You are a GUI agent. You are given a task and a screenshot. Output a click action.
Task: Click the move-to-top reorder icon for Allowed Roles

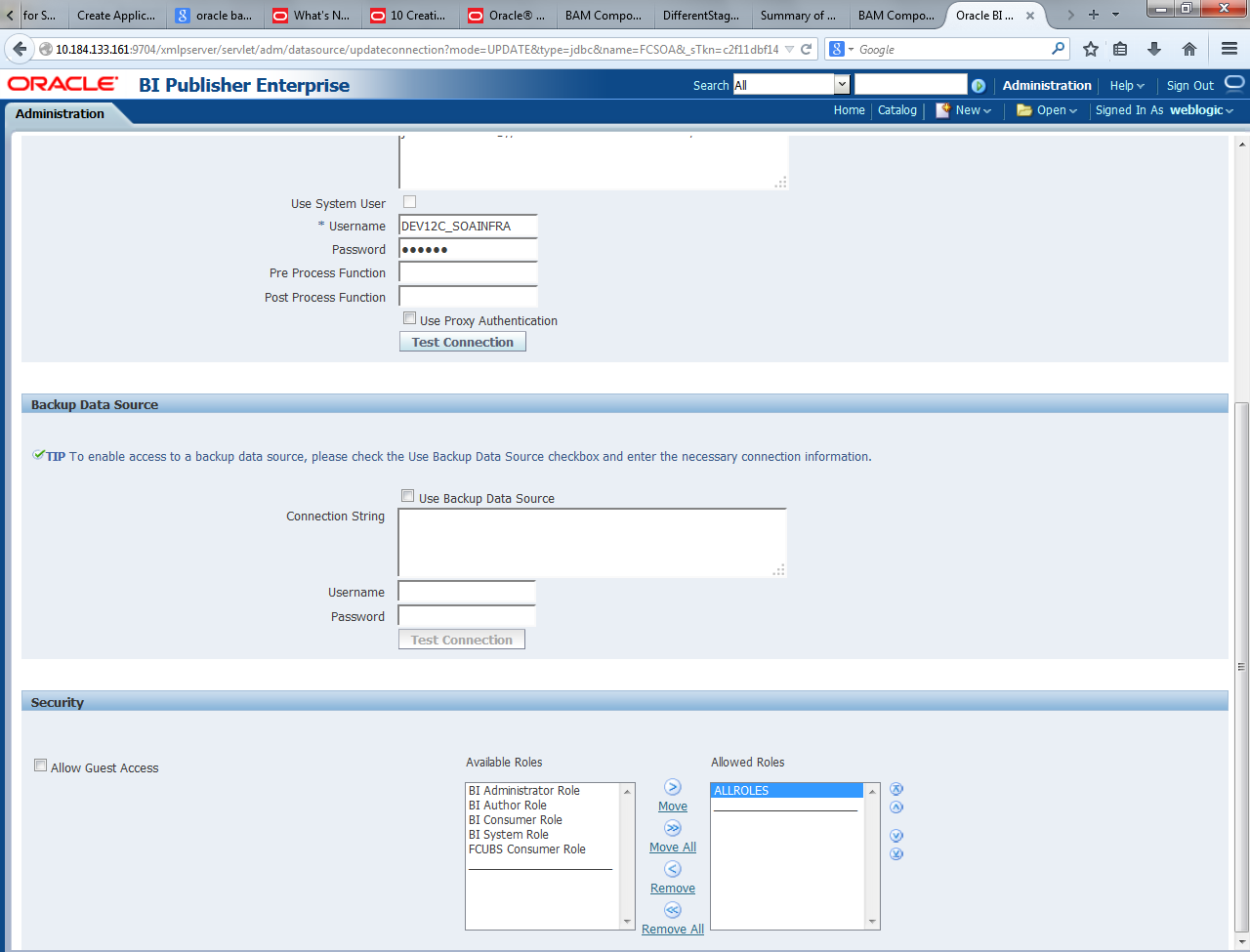coord(896,789)
